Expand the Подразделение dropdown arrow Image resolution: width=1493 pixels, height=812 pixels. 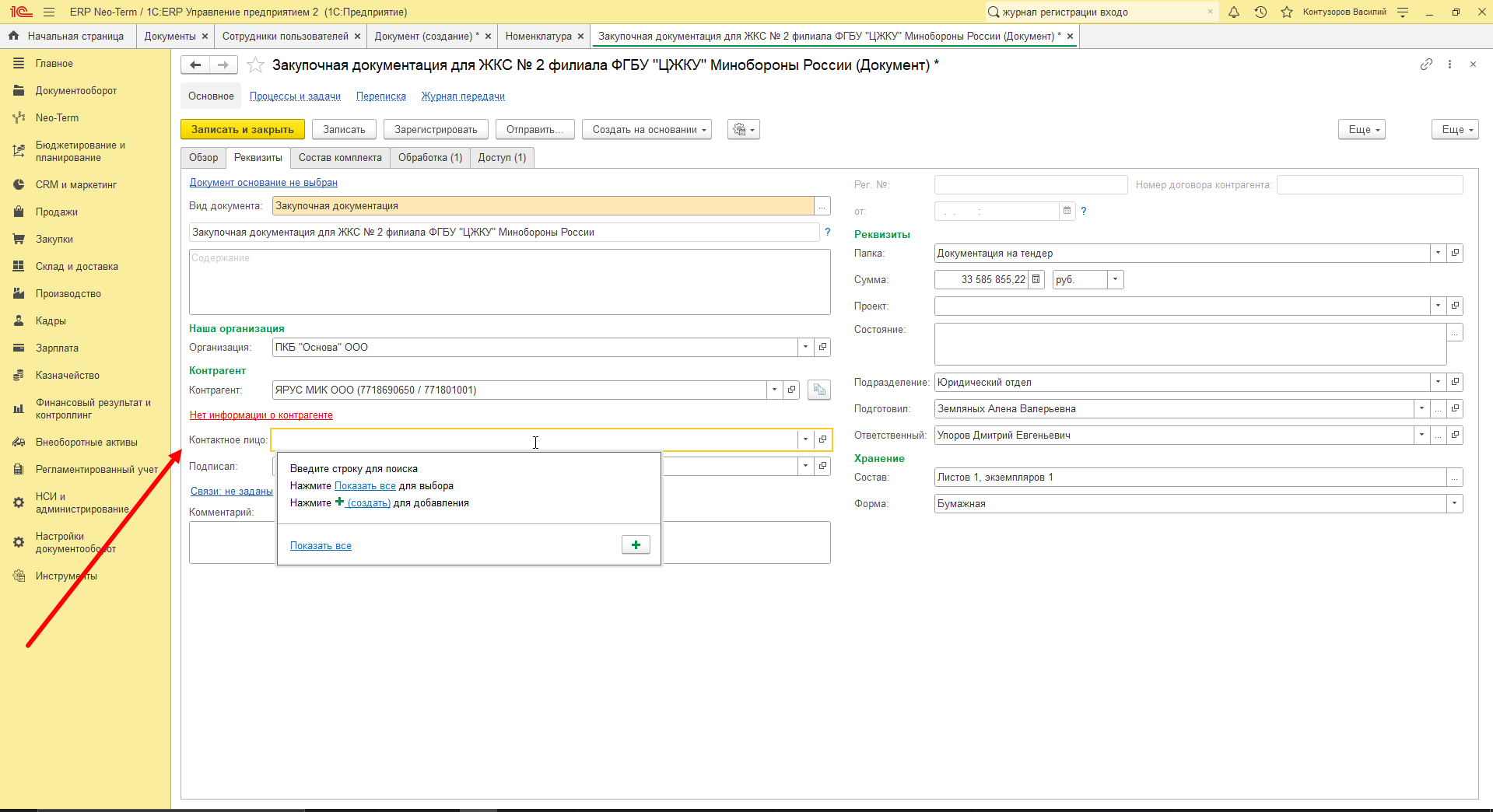point(1438,382)
